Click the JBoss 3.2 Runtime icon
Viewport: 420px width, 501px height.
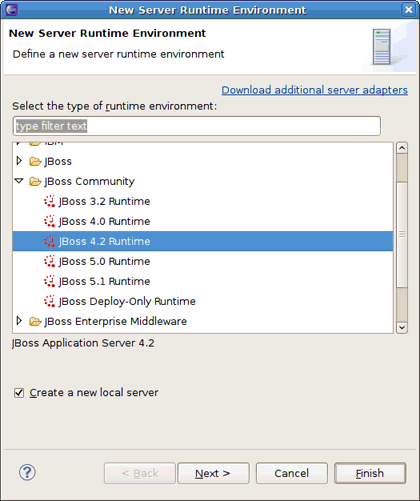tap(49, 201)
